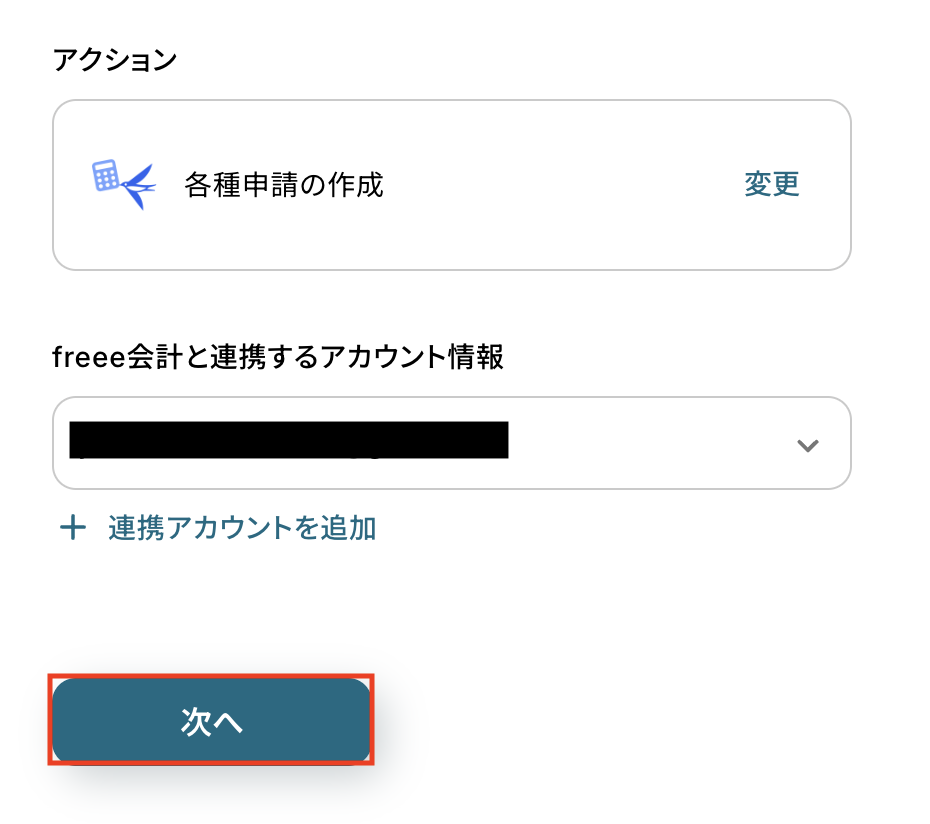Click the calculator part of the freee logo

105,176
